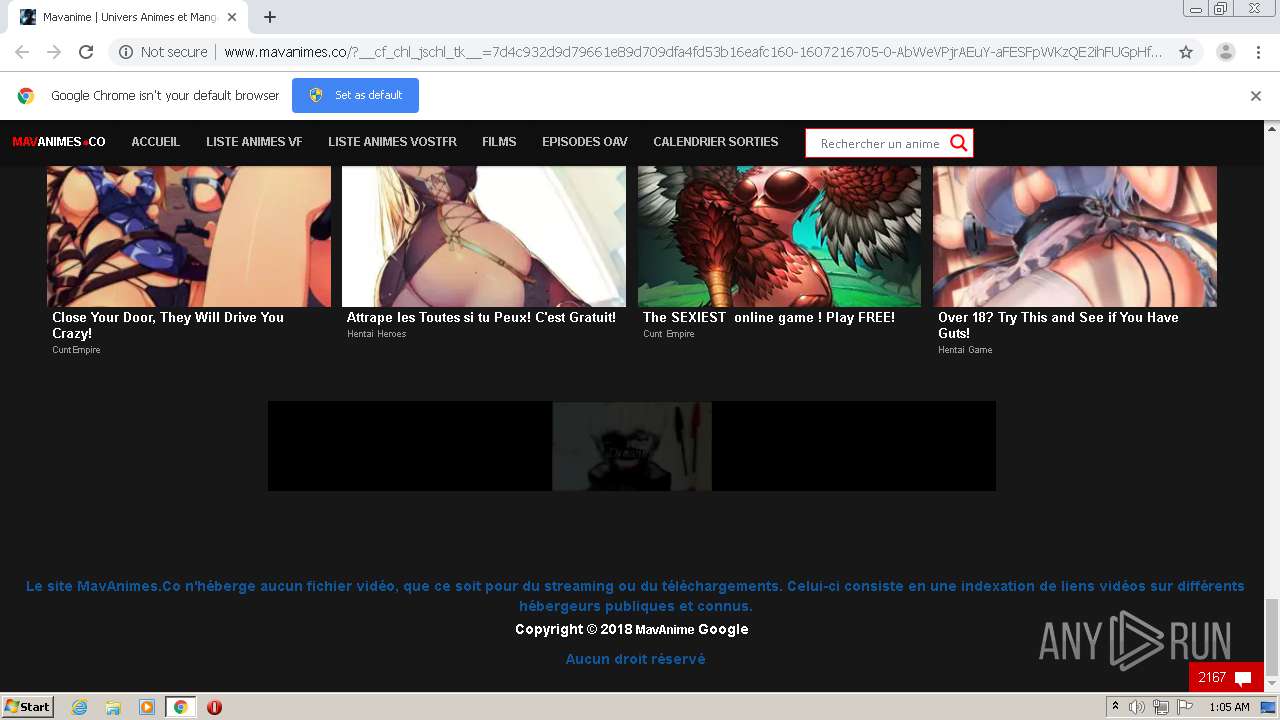Viewport: 1280px width, 720px height.
Task: Click the address bar URL field
Action: pyautogui.click(x=692, y=52)
